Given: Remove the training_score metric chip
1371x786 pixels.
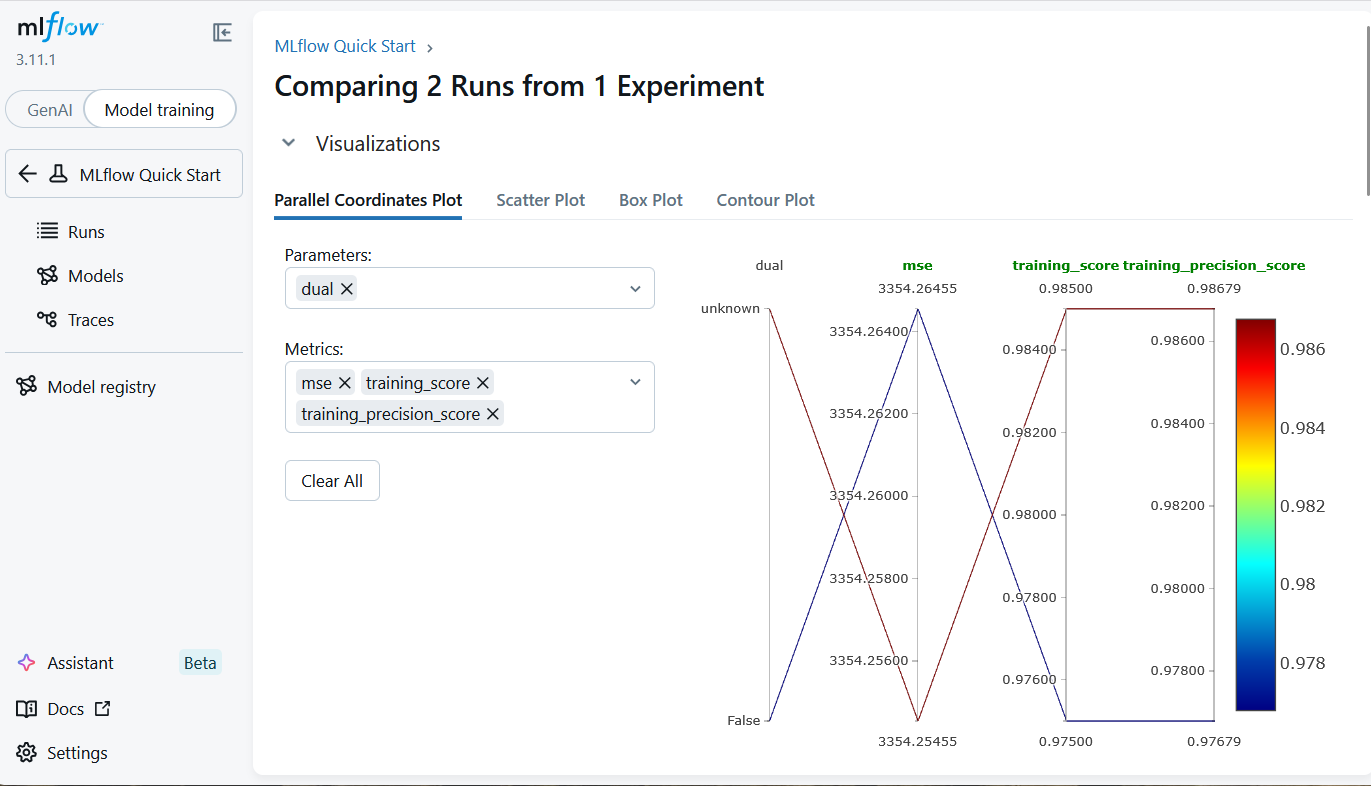Looking at the screenshot, I should 483,382.
